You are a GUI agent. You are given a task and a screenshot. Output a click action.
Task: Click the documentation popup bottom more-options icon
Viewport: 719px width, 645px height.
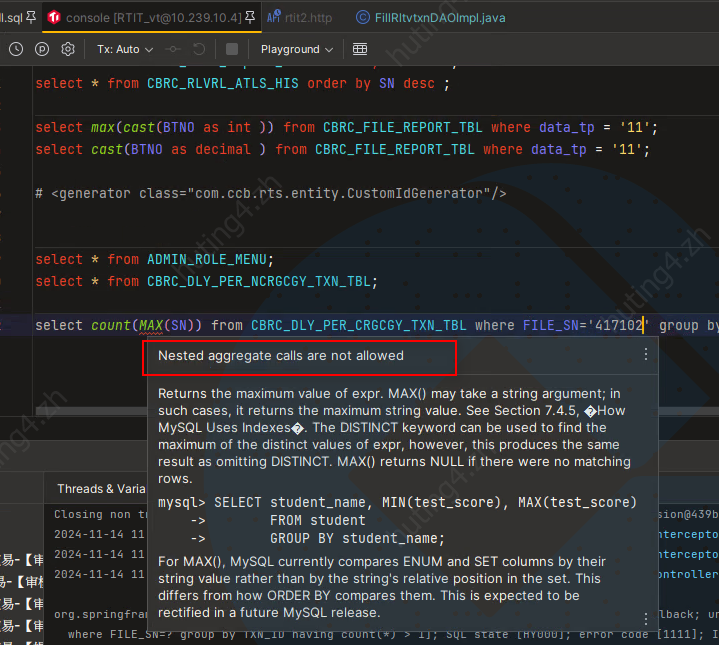point(646,619)
